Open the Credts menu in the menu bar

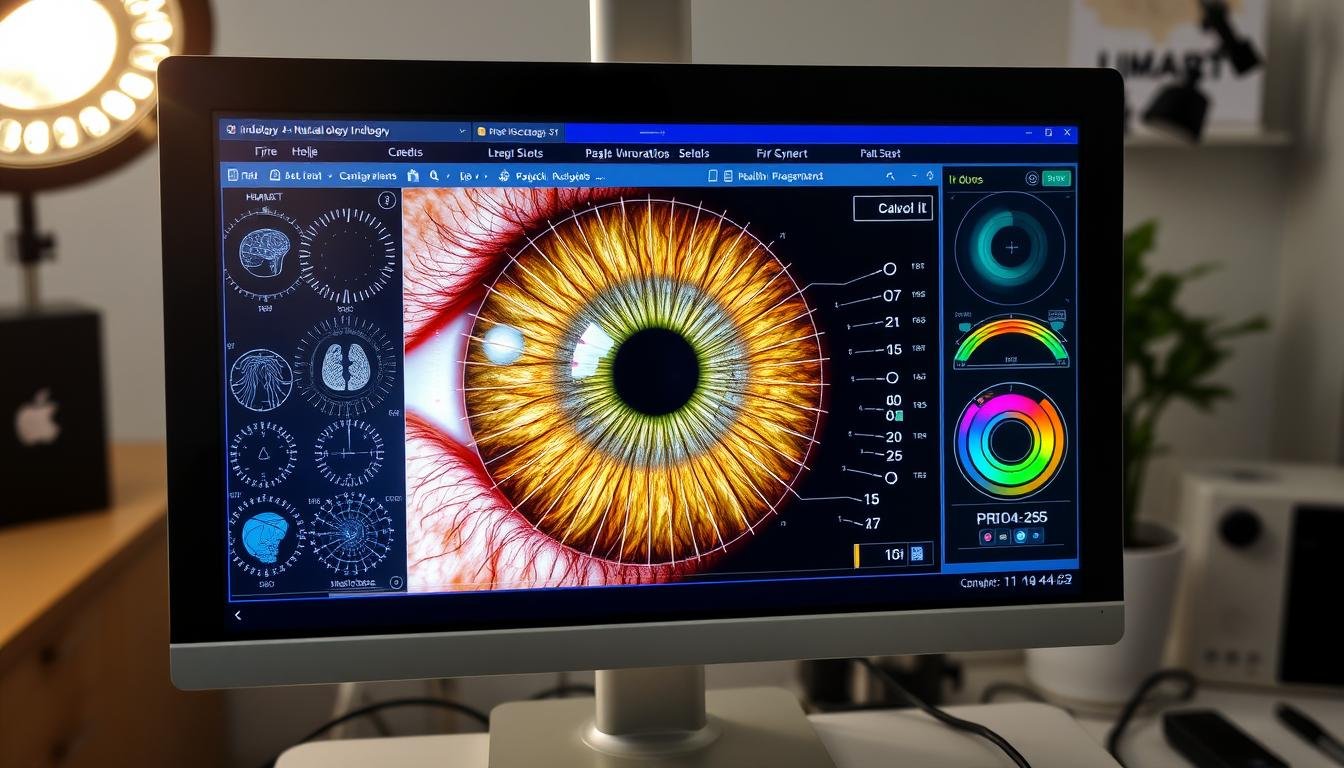pyautogui.click(x=405, y=153)
